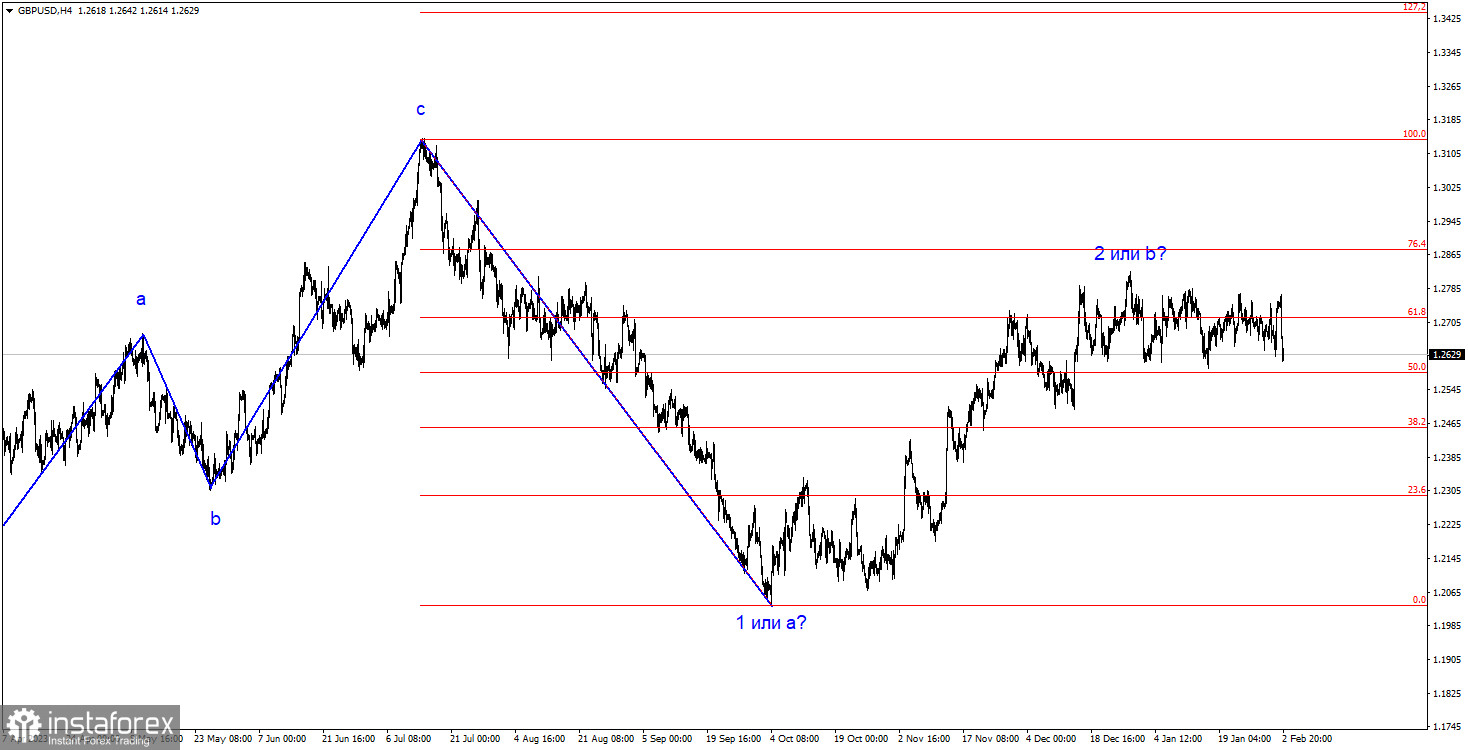Click the 23.6 Fibonacci level label
1468x750 pixels.
[1417, 490]
